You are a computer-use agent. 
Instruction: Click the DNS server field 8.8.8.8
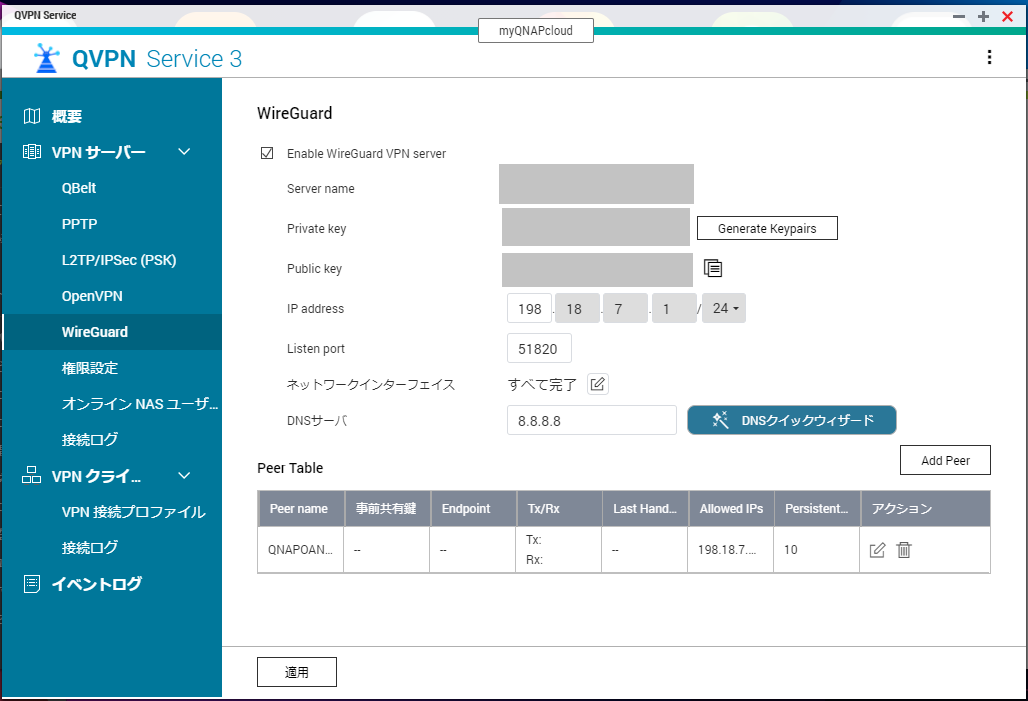pyautogui.click(x=591, y=420)
